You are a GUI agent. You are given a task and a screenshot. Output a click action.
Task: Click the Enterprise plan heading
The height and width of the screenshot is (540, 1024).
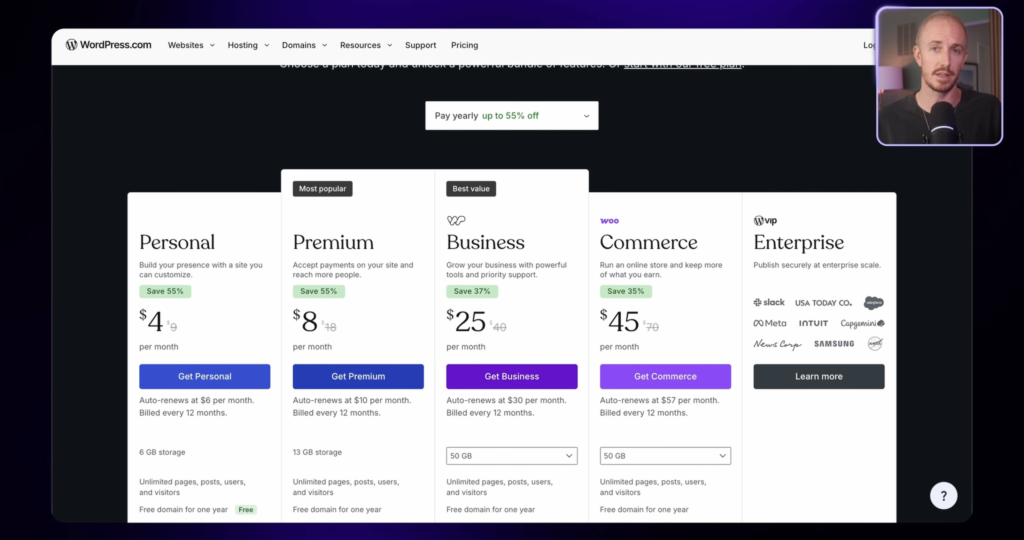point(799,242)
